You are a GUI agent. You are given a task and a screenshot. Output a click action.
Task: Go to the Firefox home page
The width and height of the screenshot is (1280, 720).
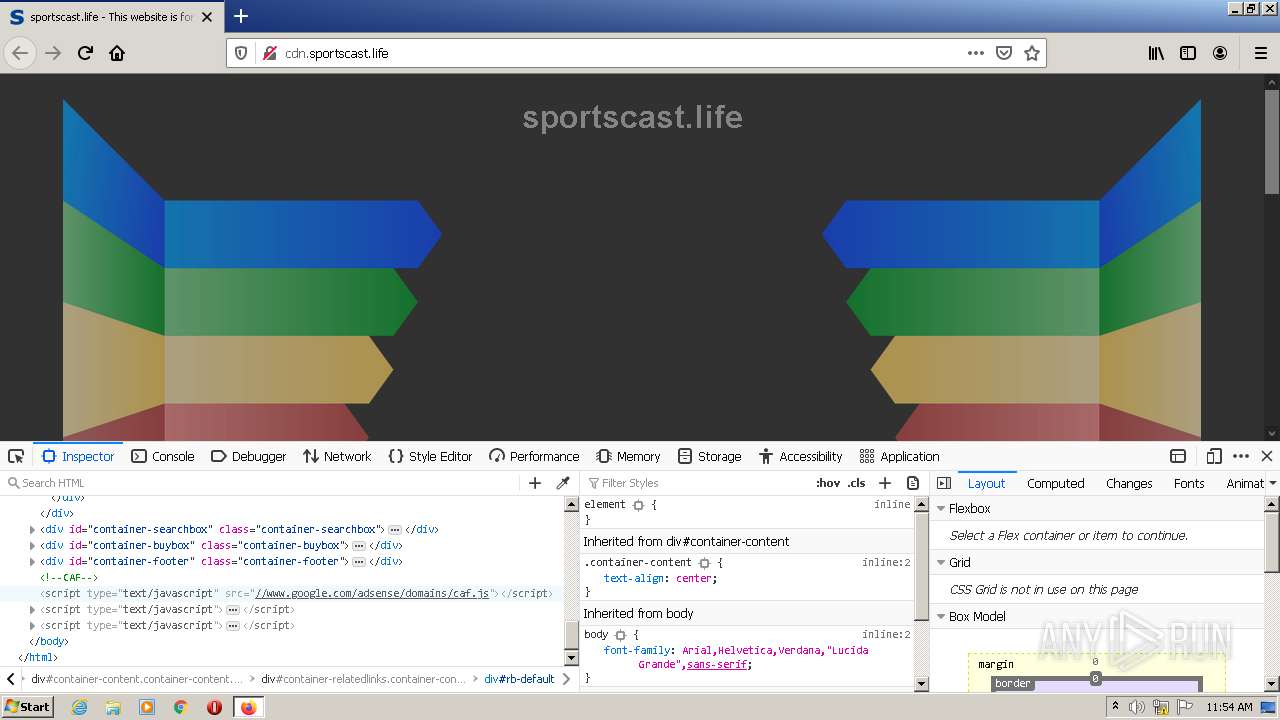[x=117, y=53]
